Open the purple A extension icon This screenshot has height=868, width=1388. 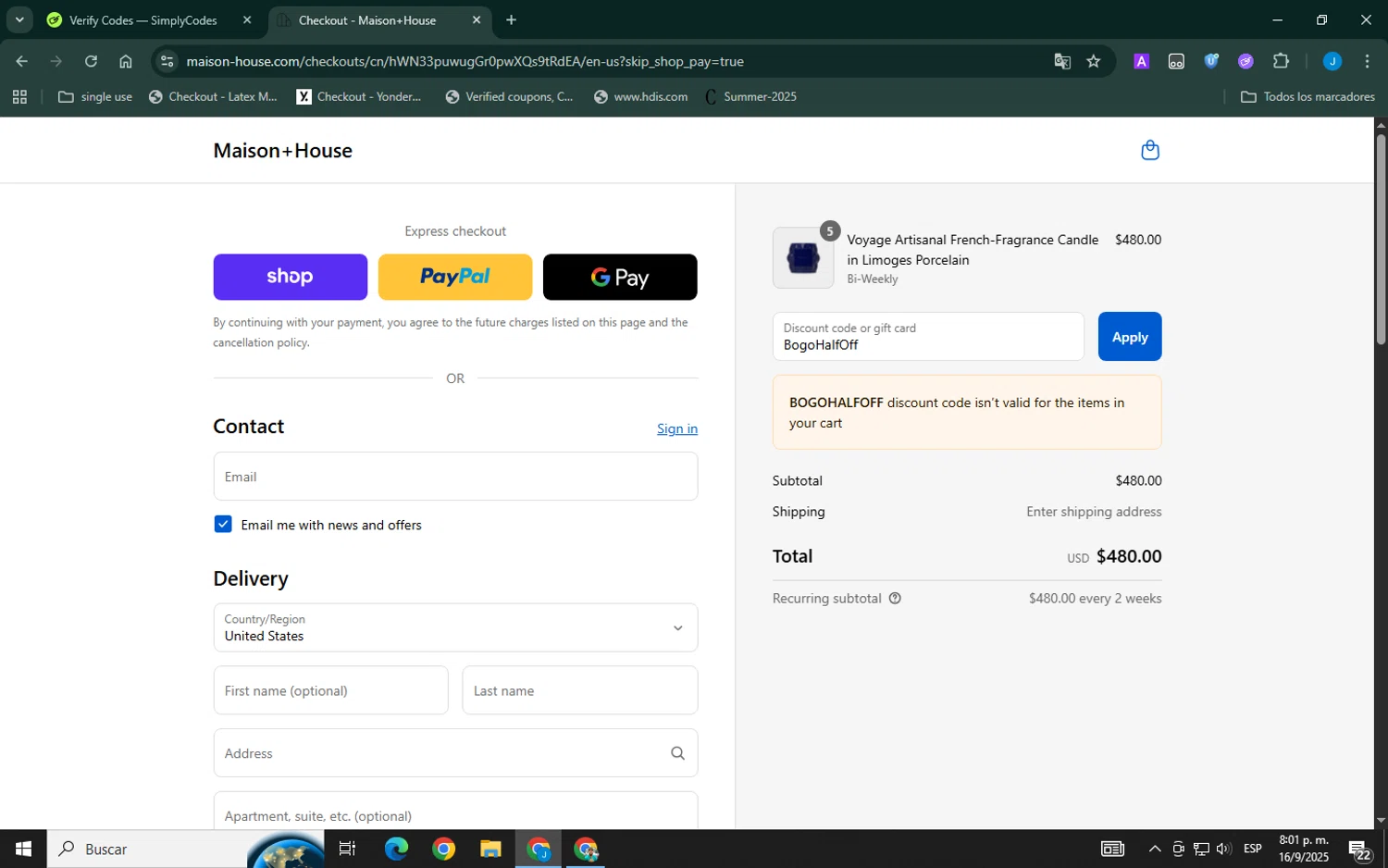(1142, 62)
